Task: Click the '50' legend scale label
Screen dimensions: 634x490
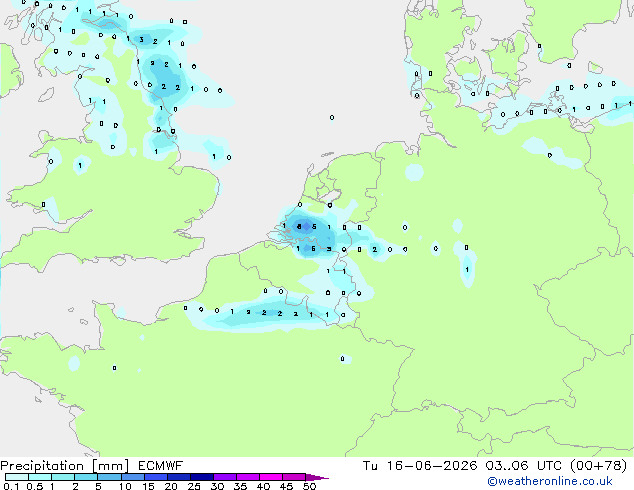Action: [x=309, y=486]
